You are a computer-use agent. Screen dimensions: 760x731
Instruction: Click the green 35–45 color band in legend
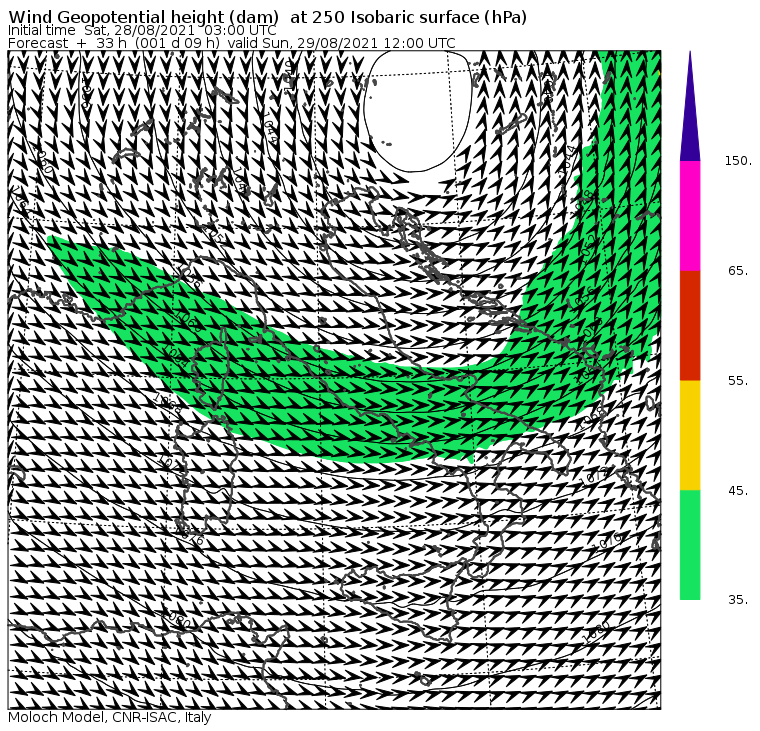(x=690, y=545)
